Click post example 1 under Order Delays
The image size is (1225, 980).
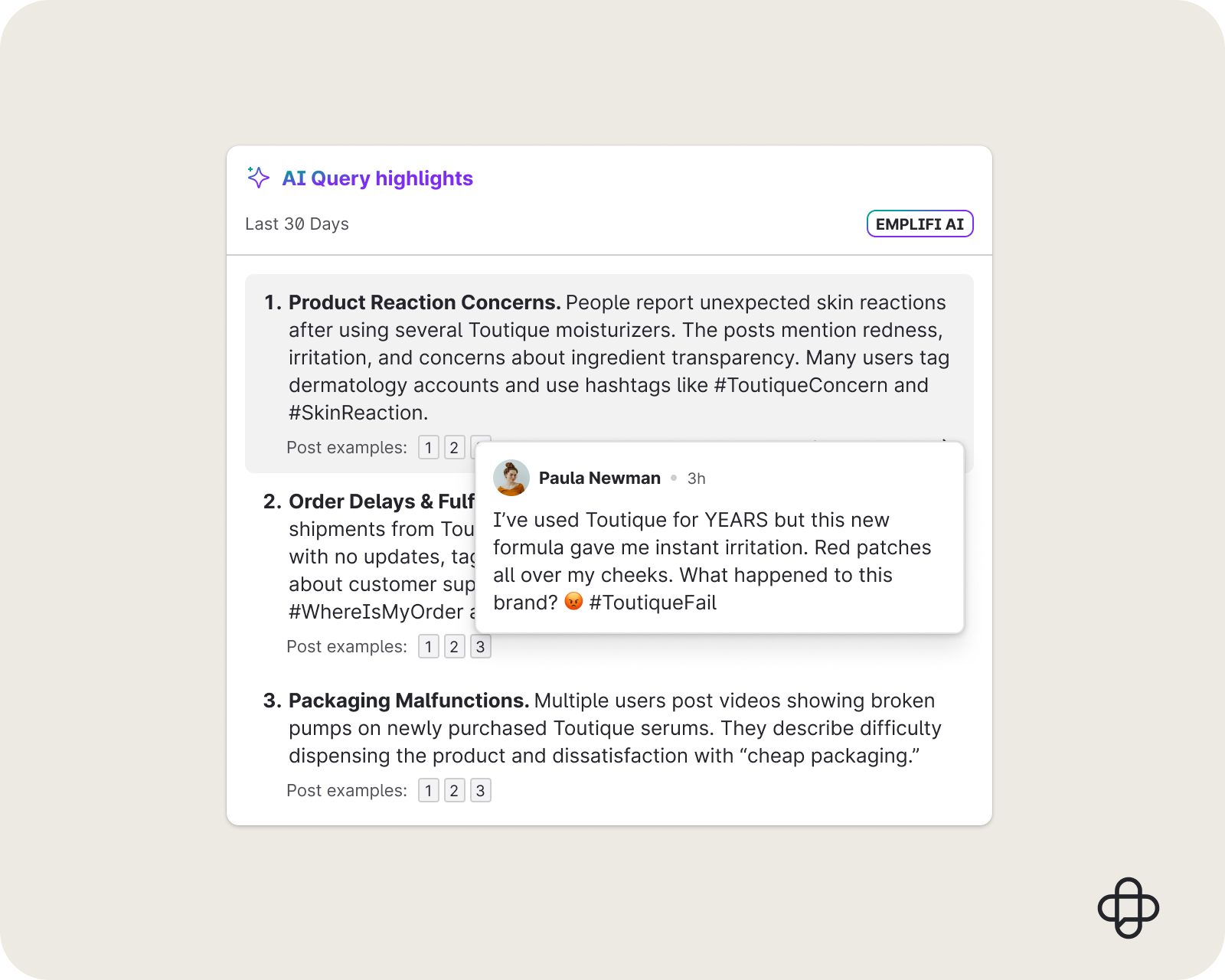click(428, 646)
